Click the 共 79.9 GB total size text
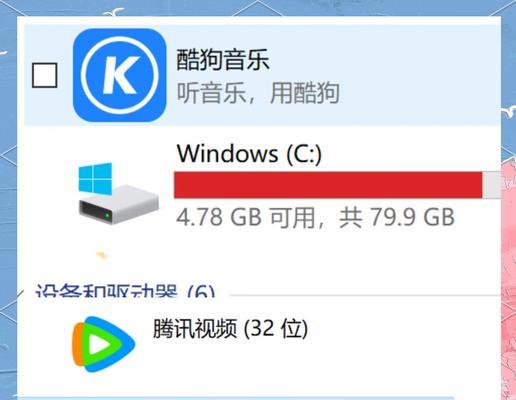Image resolution: width=516 pixels, height=400 pixels. pos(397,217)
